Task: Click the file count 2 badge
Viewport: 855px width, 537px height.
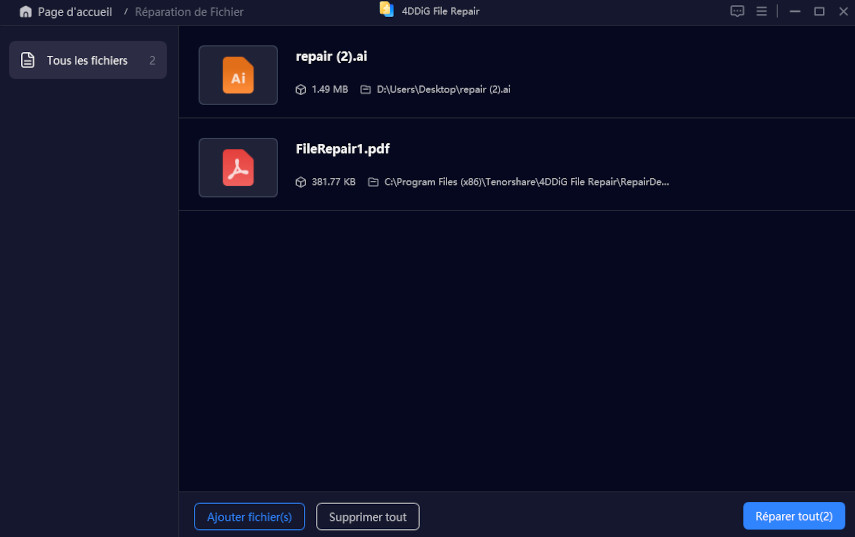Action: (152, 61)
